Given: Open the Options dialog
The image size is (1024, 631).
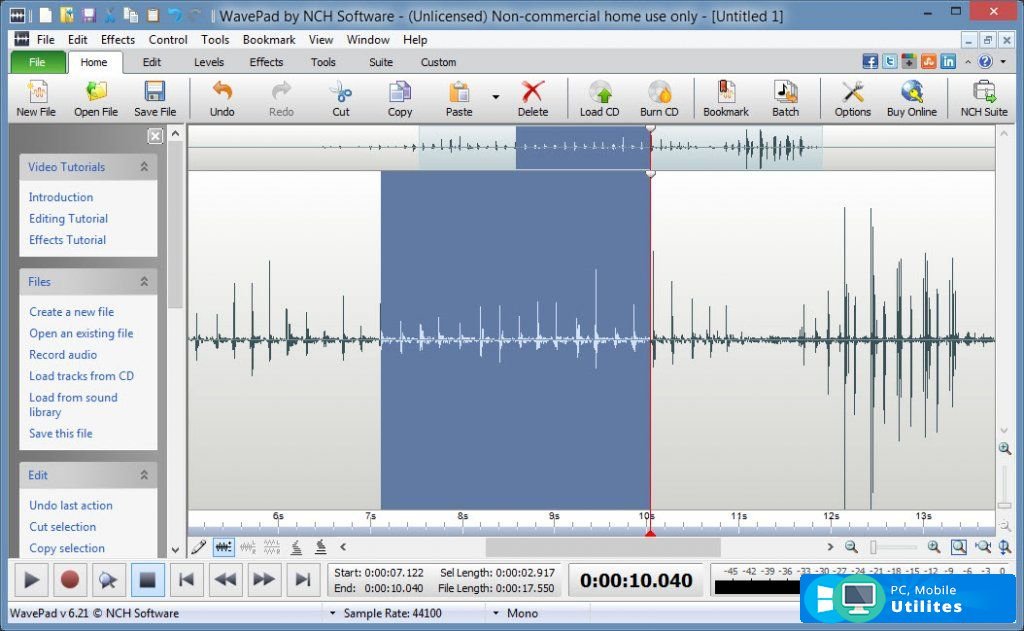Looking at the screenshot, I should coord(852,98).
